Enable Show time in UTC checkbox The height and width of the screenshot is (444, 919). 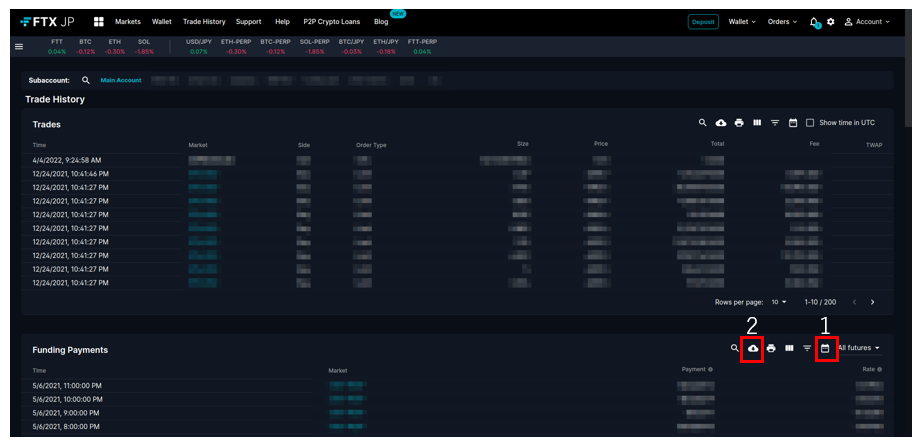click(x=810, y=123)
